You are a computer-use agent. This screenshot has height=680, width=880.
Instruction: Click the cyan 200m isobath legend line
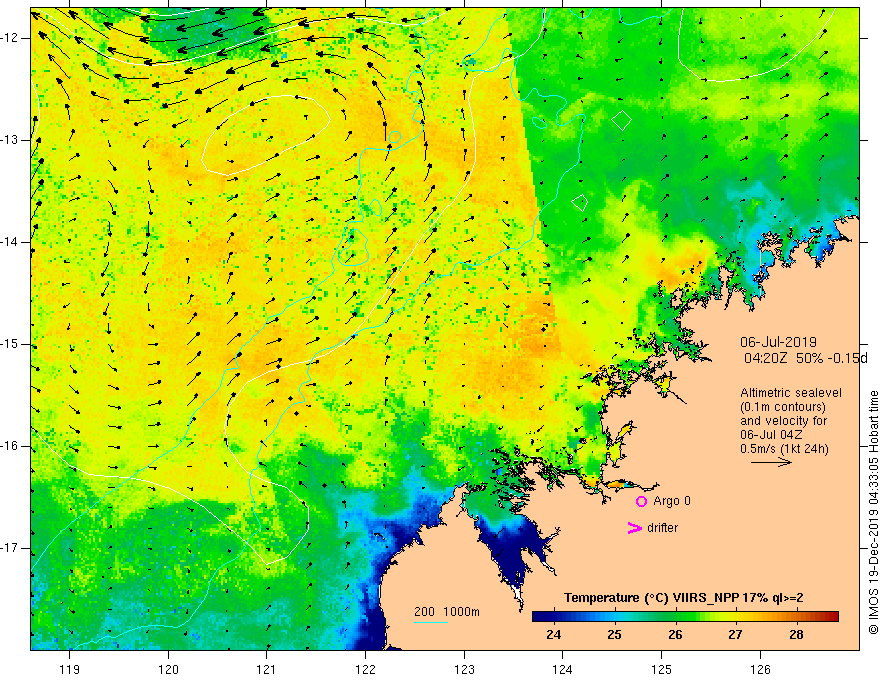[x=430, y=622]
